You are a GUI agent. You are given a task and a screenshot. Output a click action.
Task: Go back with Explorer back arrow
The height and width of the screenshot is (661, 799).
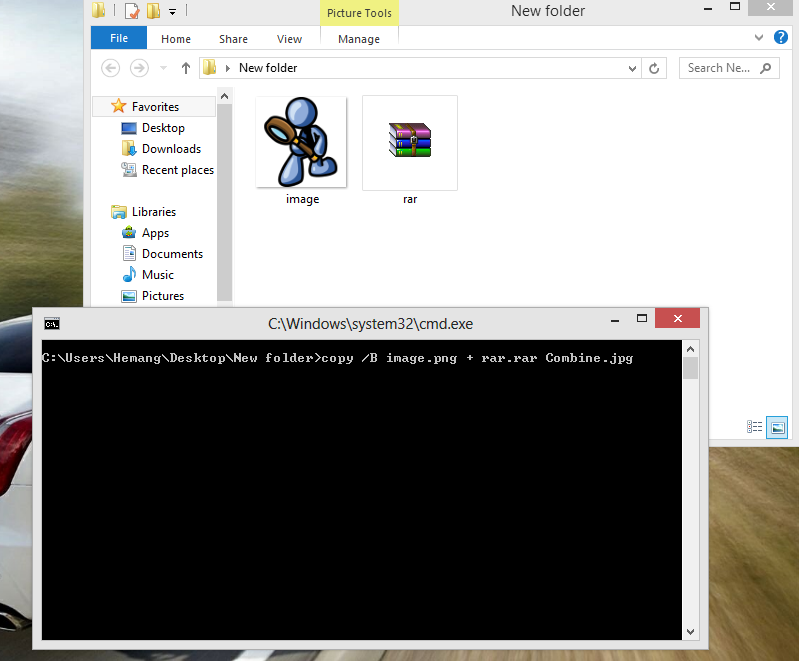pos(111,68)
